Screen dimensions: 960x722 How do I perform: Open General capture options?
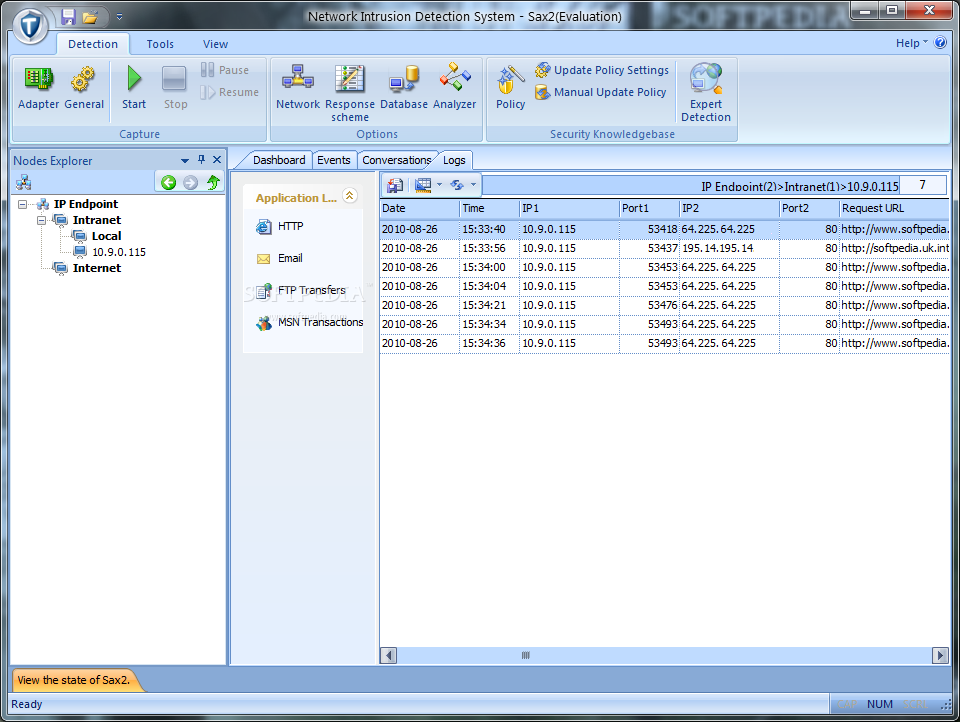[84, 88]
